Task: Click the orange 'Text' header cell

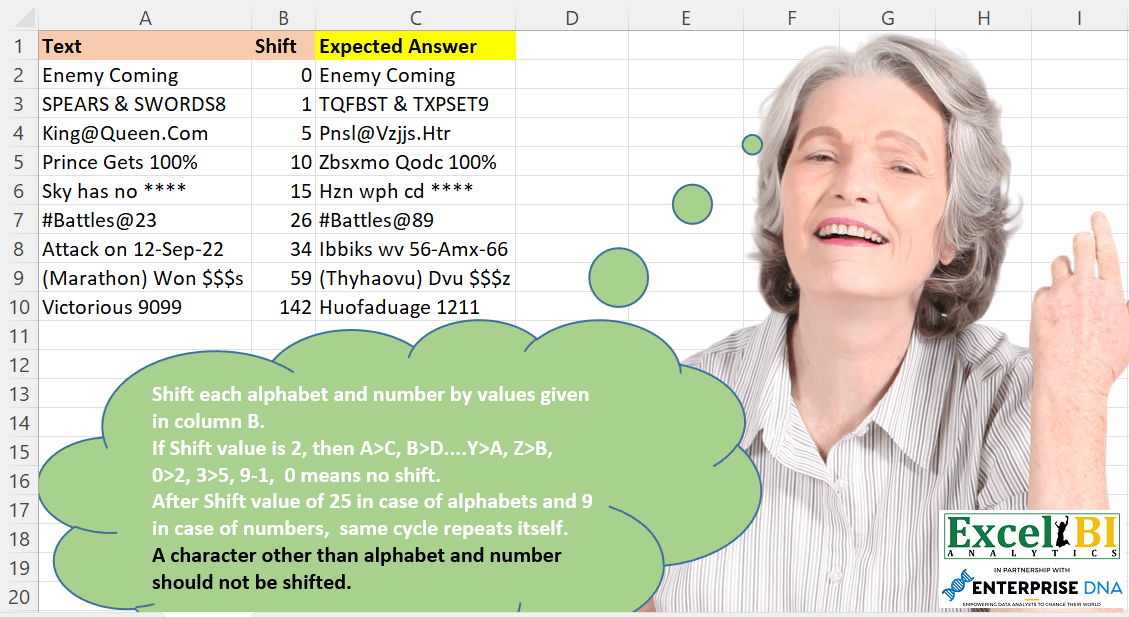Action: pyautogui.click(x=145, y=46)
